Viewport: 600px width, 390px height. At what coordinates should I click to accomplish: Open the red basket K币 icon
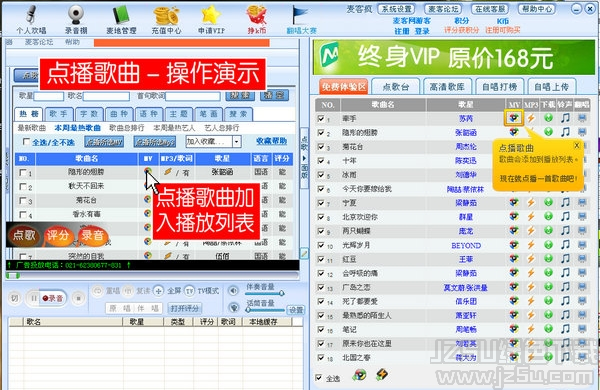256,15
